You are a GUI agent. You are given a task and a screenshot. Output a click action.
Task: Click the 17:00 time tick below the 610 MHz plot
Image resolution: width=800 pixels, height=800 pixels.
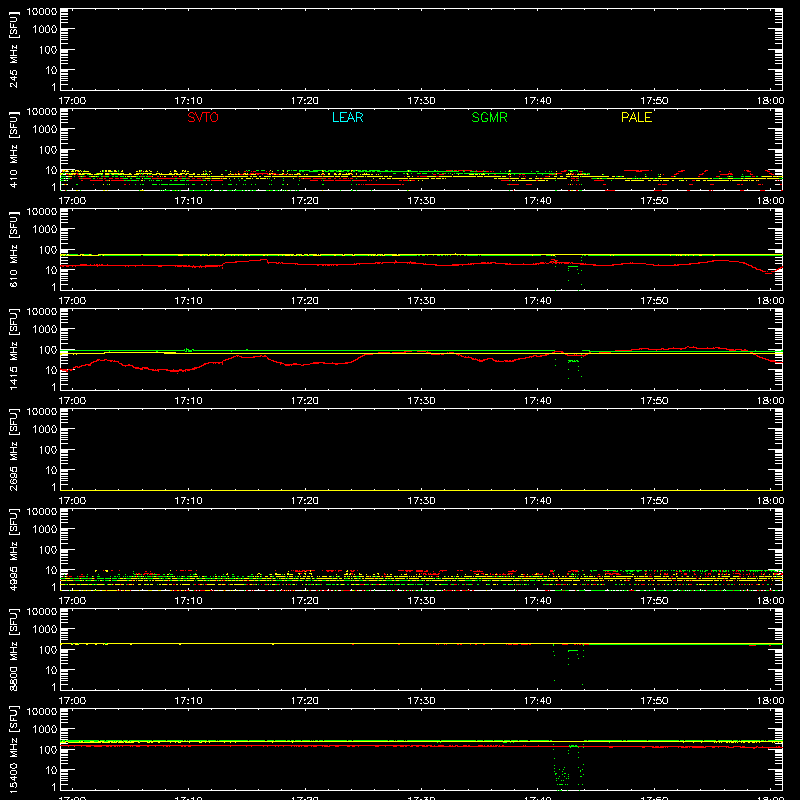tap(72, 301)
